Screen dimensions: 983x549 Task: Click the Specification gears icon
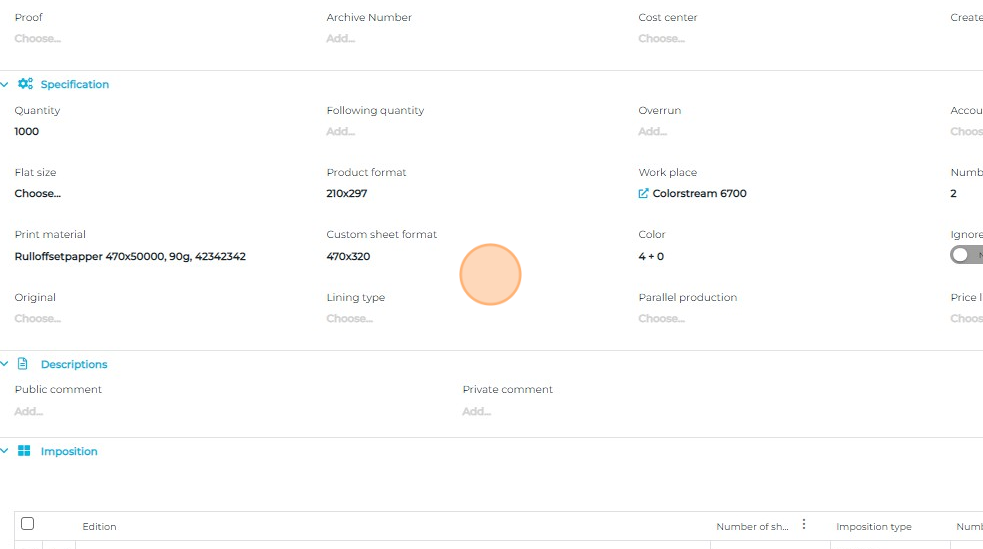25,84
